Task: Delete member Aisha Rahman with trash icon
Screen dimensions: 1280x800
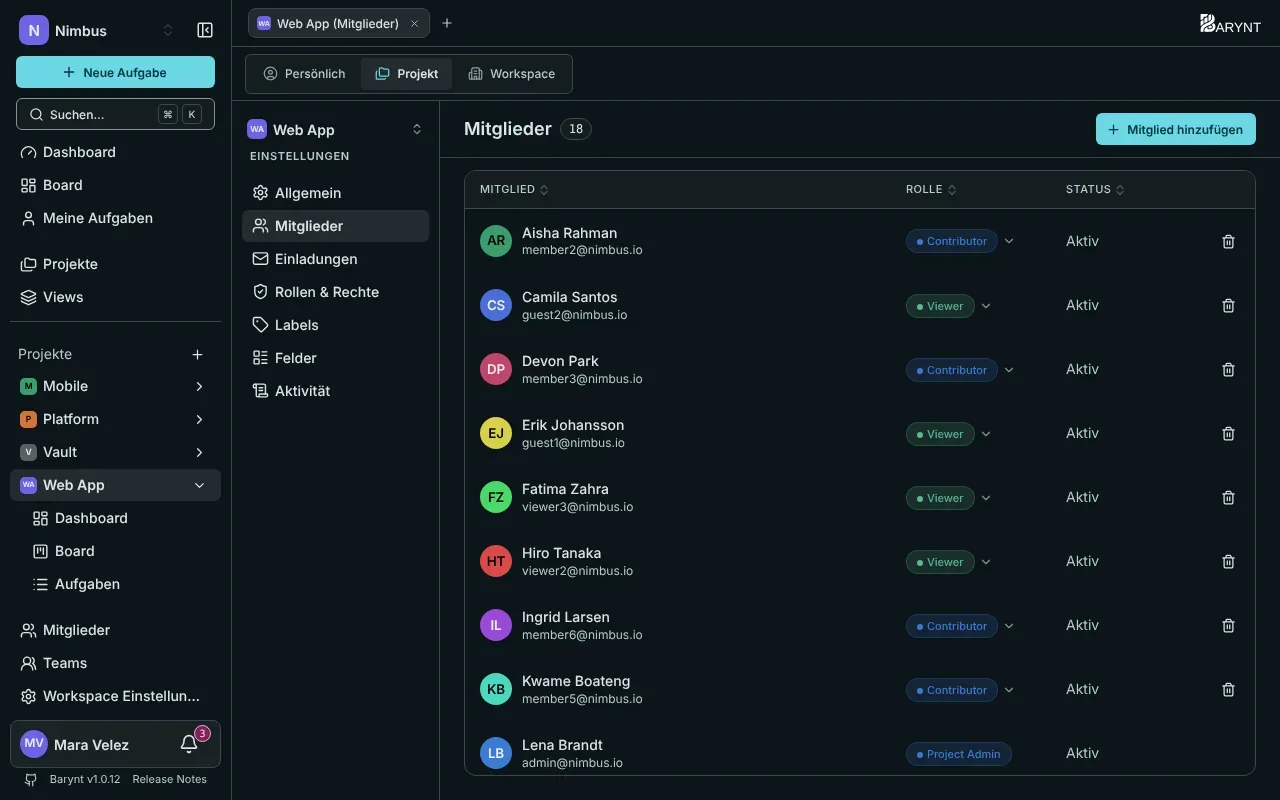Action: (x=1229, y=241)
